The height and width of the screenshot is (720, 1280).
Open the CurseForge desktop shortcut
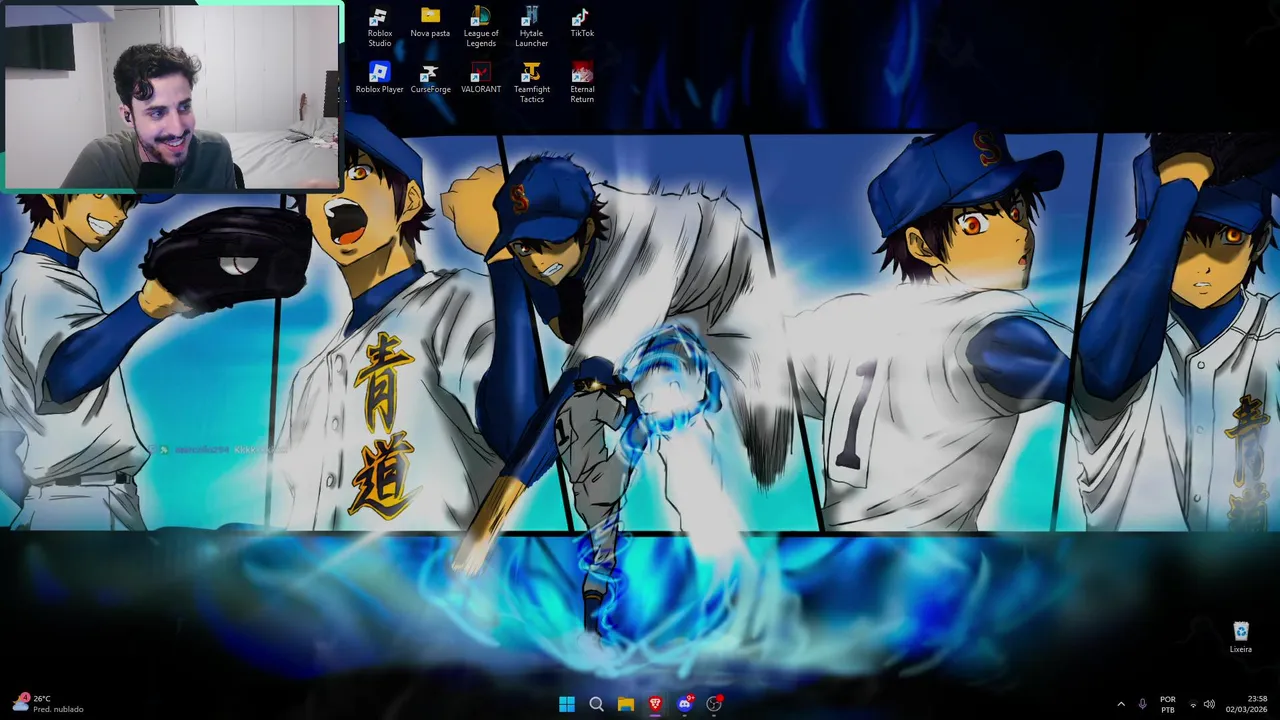coord(430,78)
